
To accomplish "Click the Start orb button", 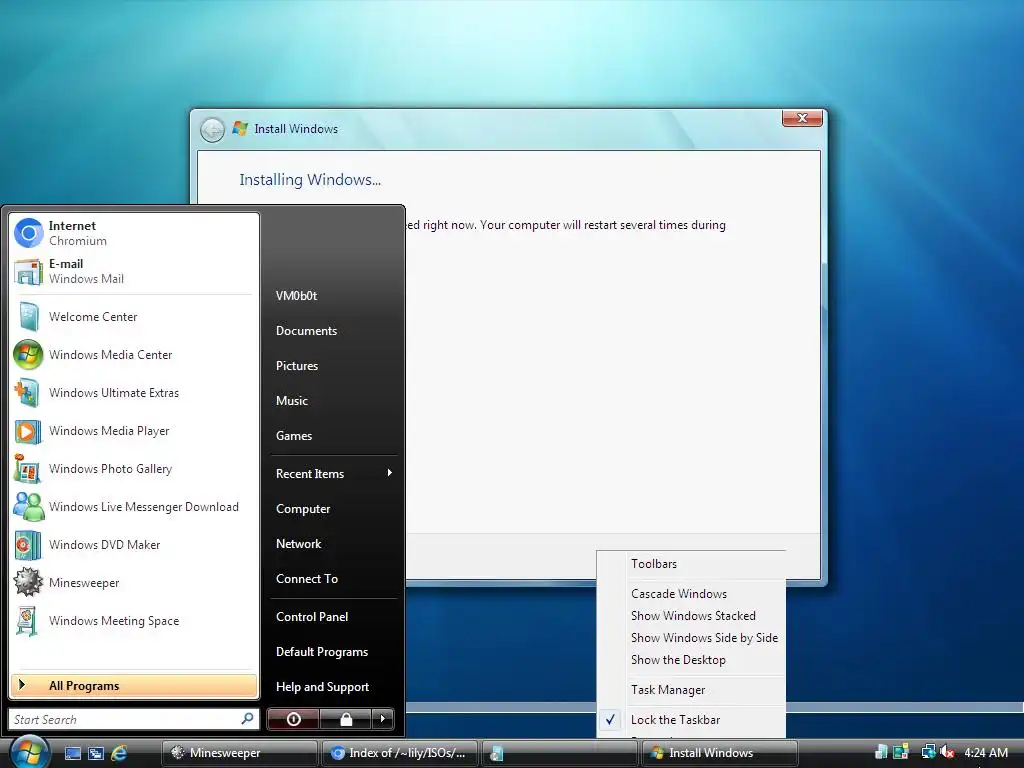I will tap(29, 752).
